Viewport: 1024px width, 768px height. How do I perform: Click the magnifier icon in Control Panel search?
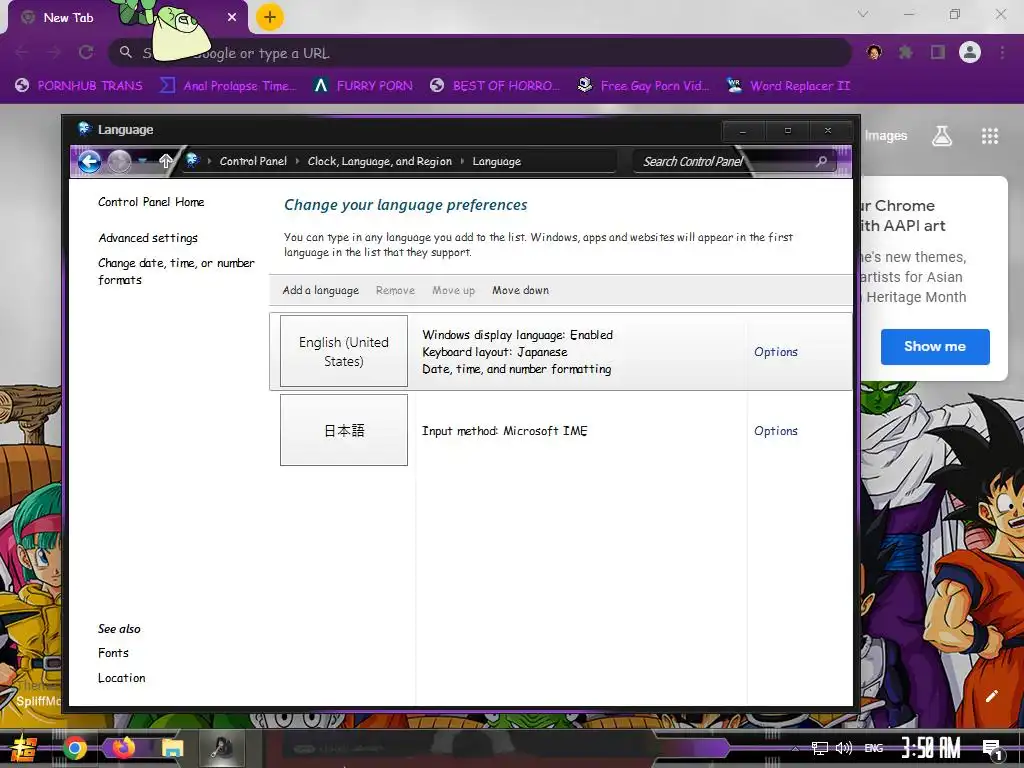(822, 161)
